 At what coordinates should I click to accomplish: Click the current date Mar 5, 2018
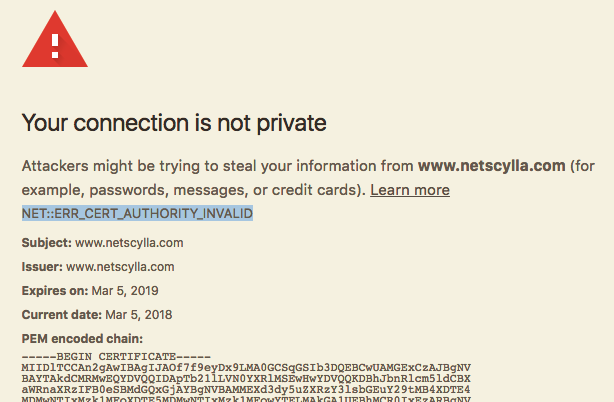(x=139, y=315)
